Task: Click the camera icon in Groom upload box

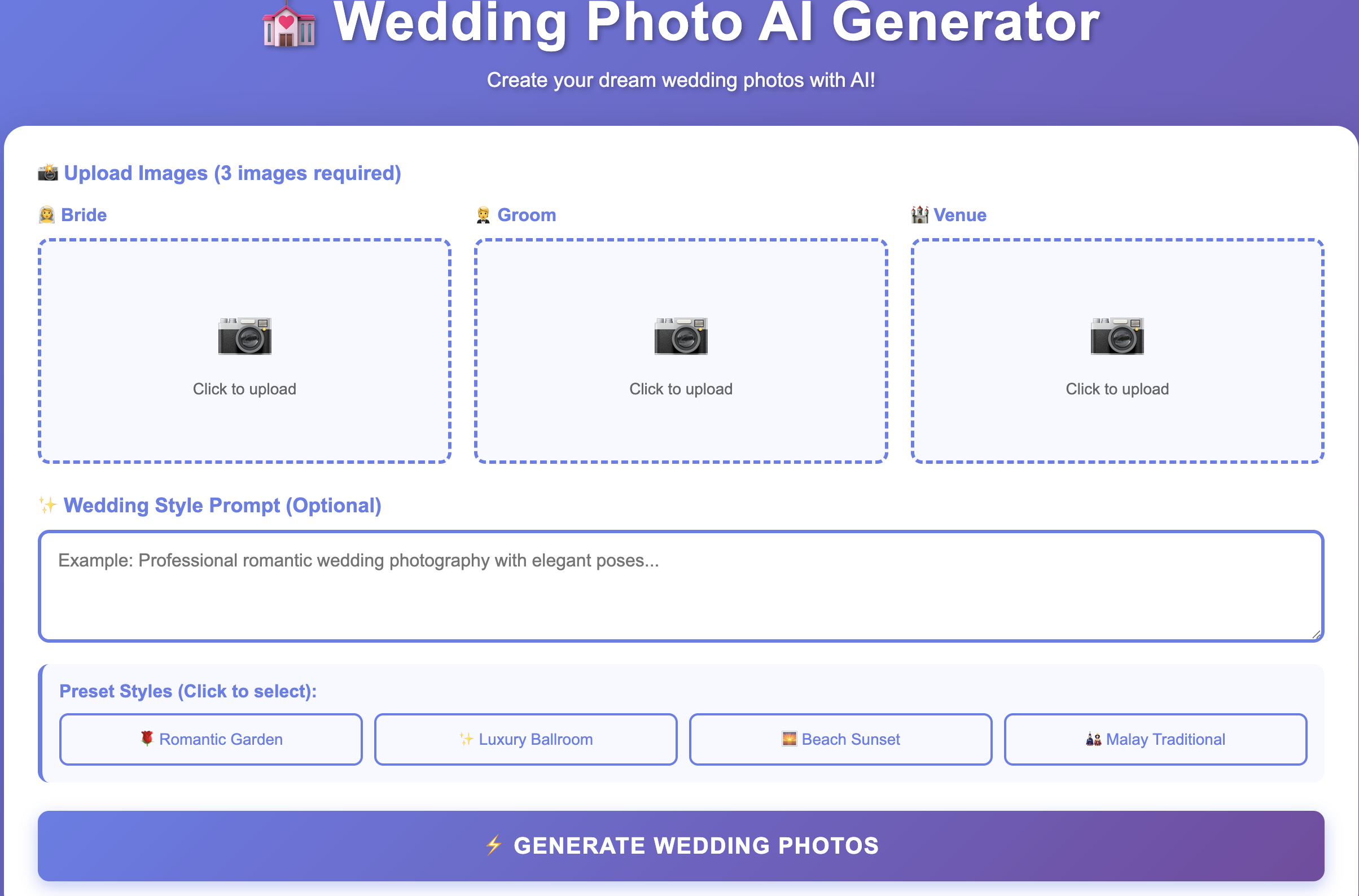Action: [x=681, y=336]
